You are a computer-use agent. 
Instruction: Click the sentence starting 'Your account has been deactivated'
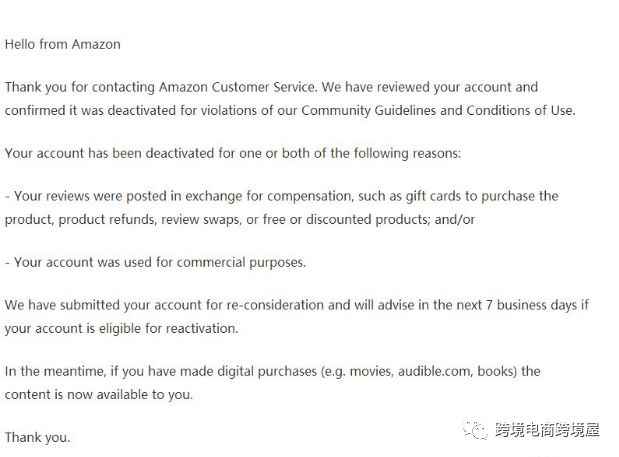point(233,153)
